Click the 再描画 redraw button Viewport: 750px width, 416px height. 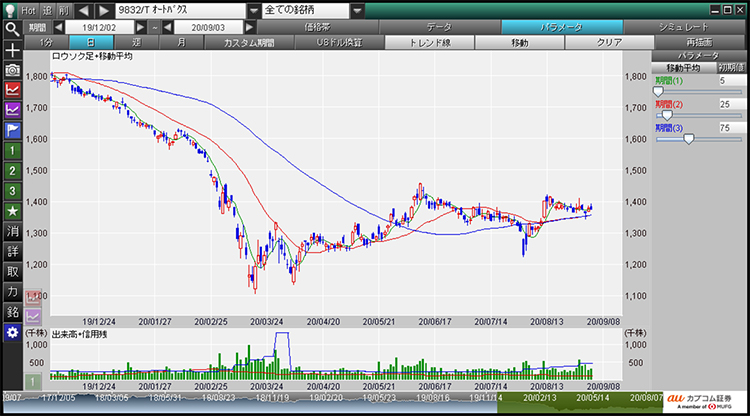pyautogui.click(x=699, y=43)
